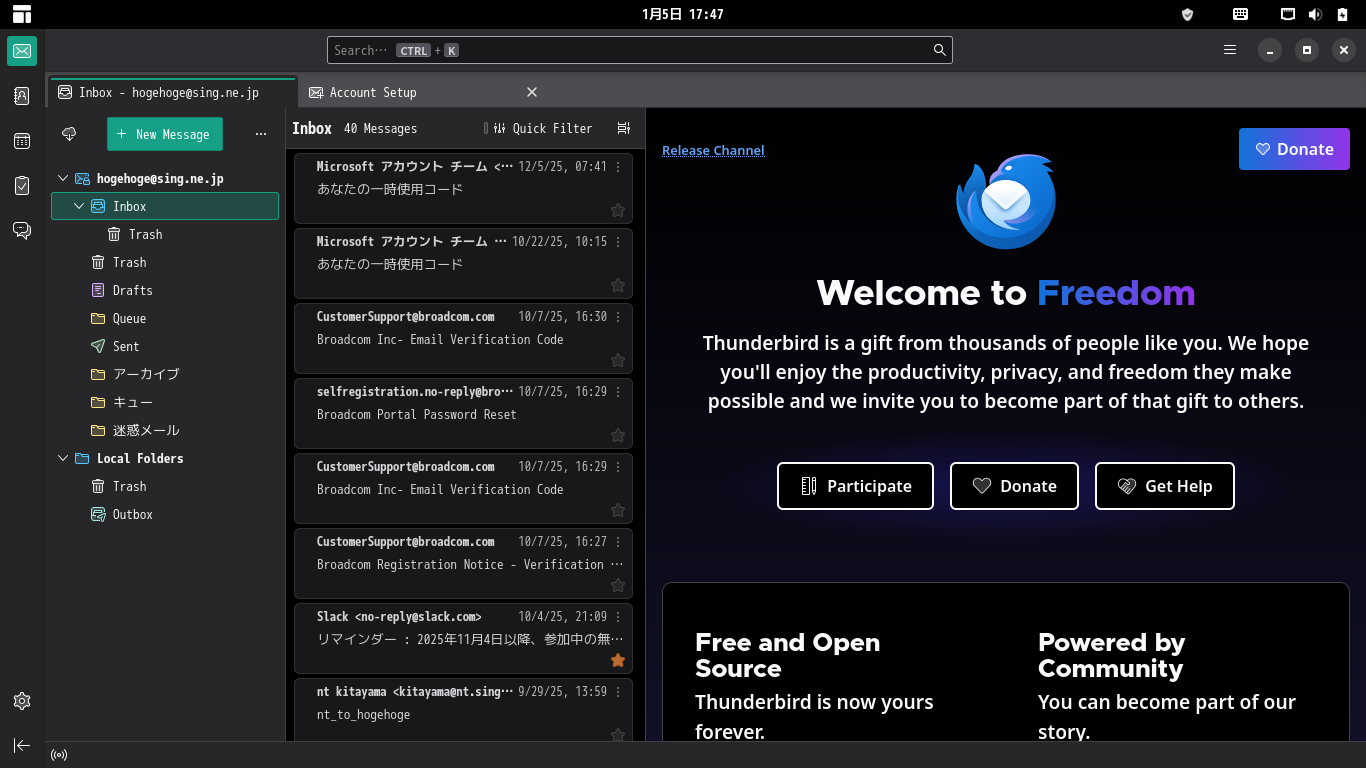This screenshot has width=1366, height=768.
Task: Open the Release Channel link
Action: [x=713, y=151]
